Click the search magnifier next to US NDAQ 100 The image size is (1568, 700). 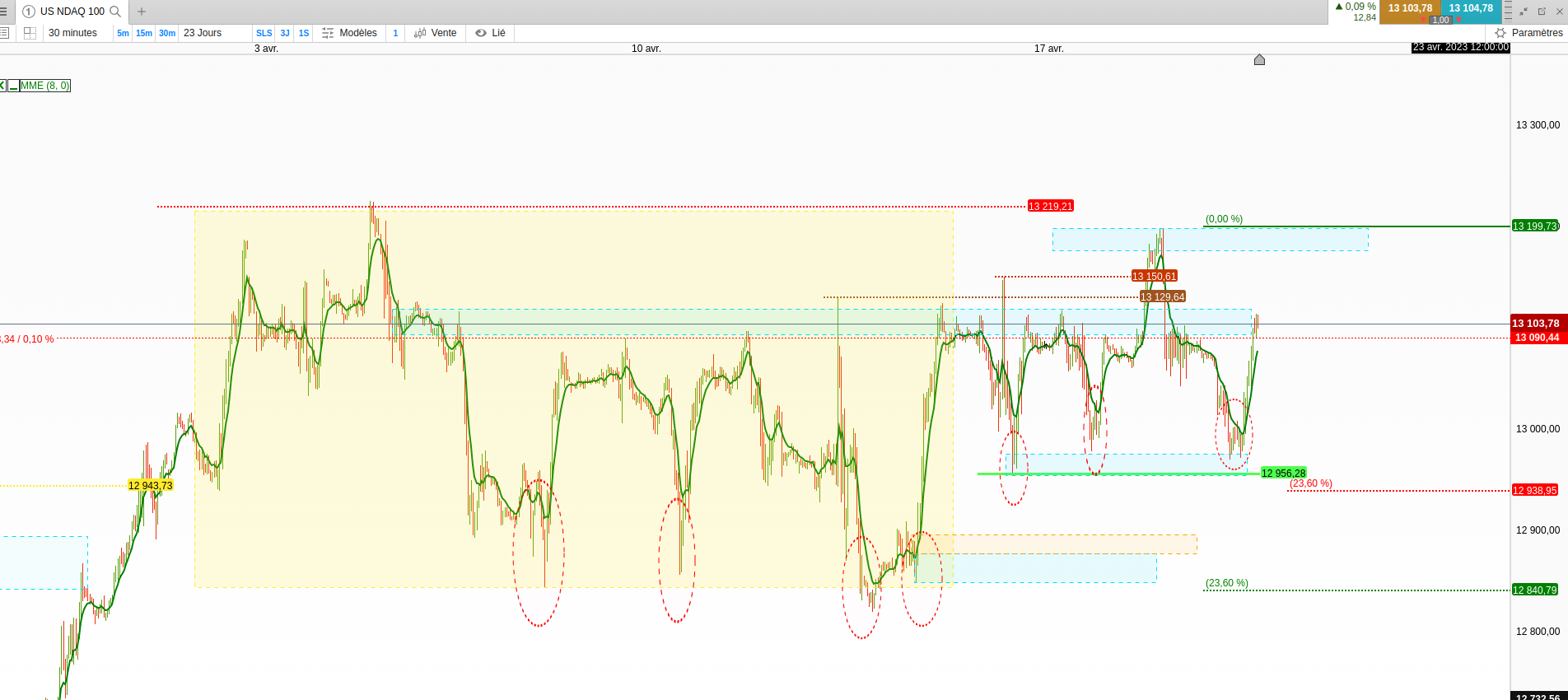tap(115, 12)
